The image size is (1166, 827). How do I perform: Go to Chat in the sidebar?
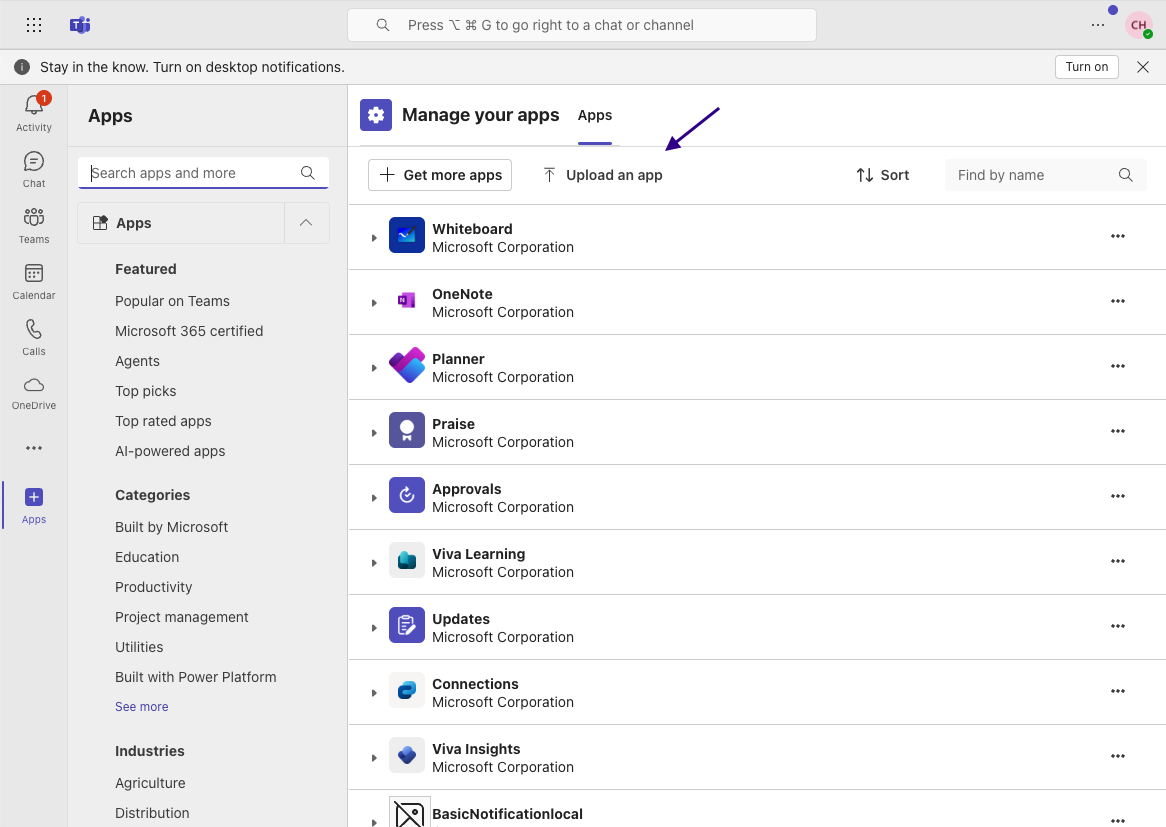click(34, 170)
